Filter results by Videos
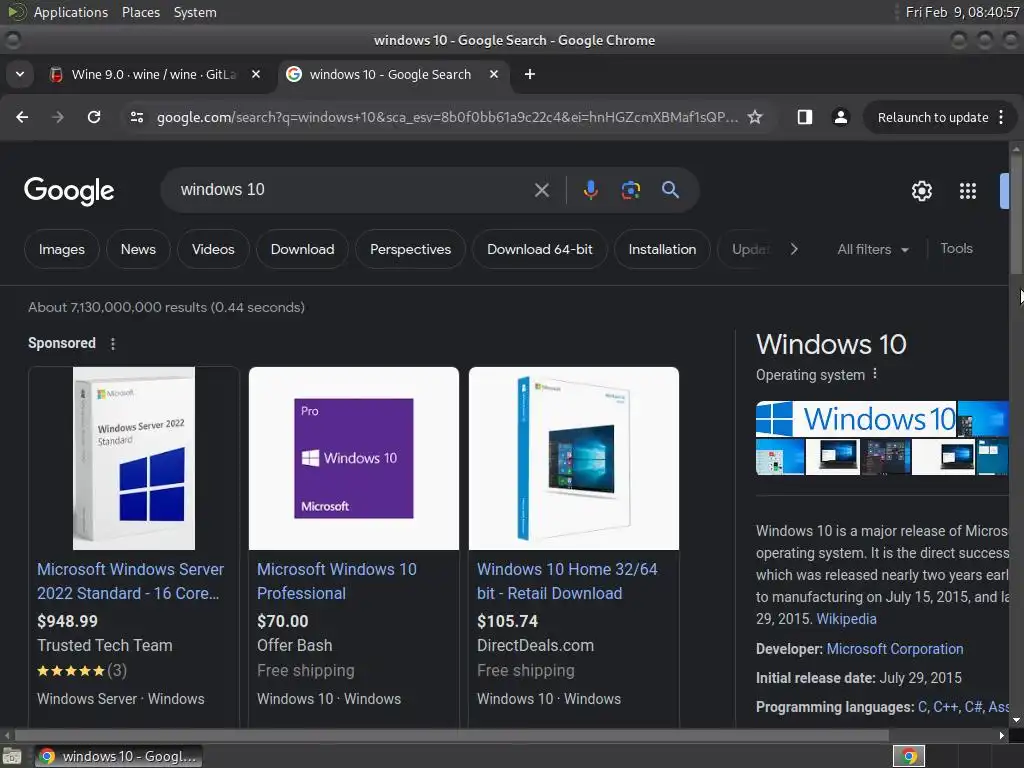This screenshot has width=1024, height=768. (x=213, y=249)
